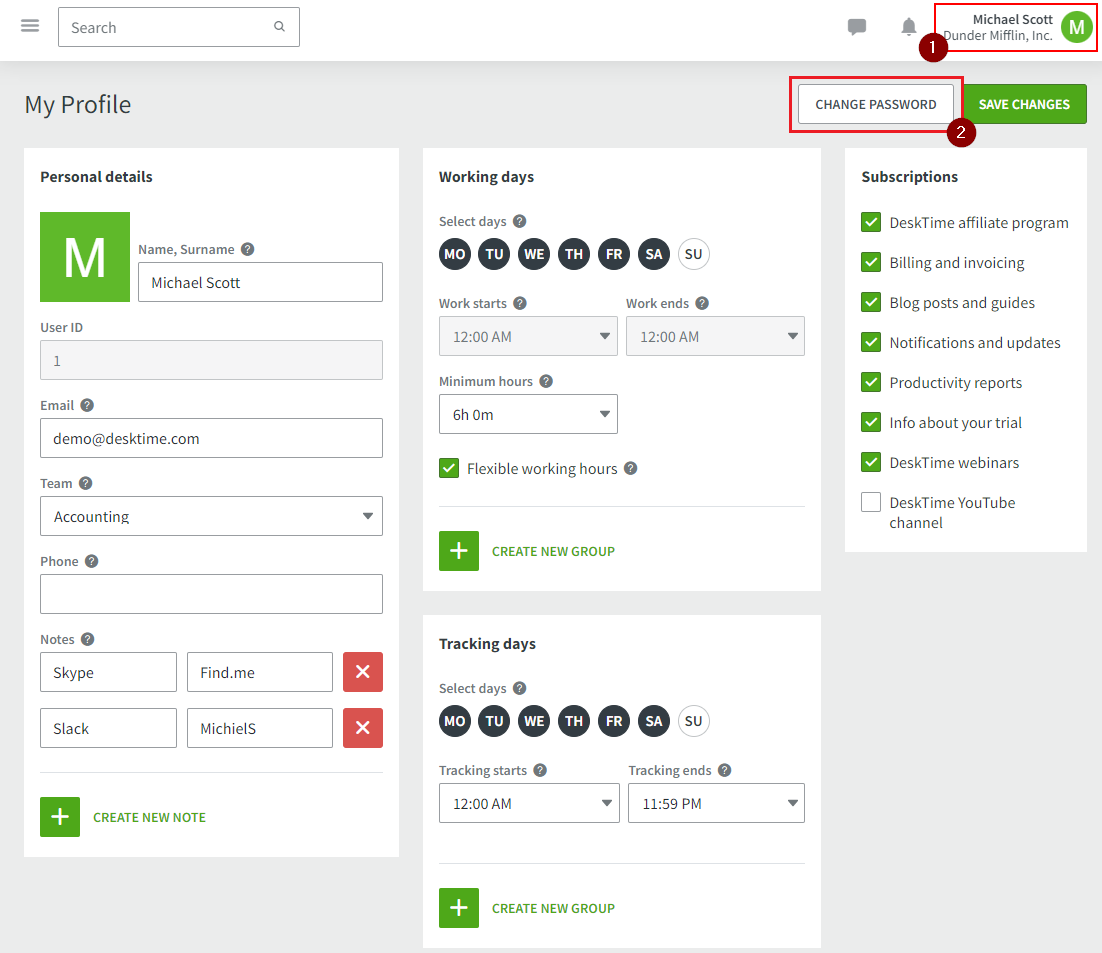Viewport: 1102px width, 953px height.
Task: Show help tooltip for Work ends
Action: click(x=702, y=304)
